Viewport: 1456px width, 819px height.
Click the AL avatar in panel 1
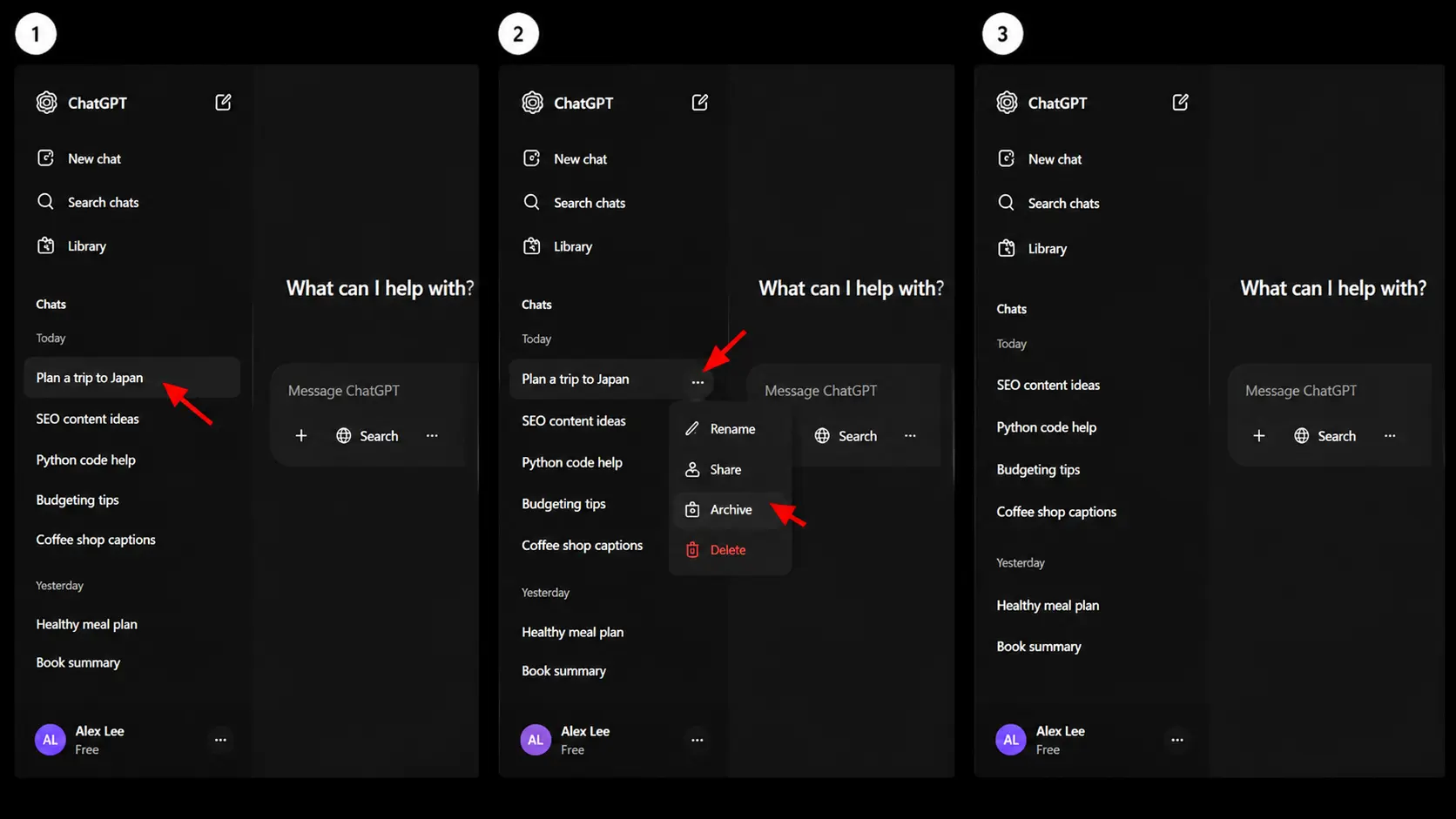pos(51,740)
